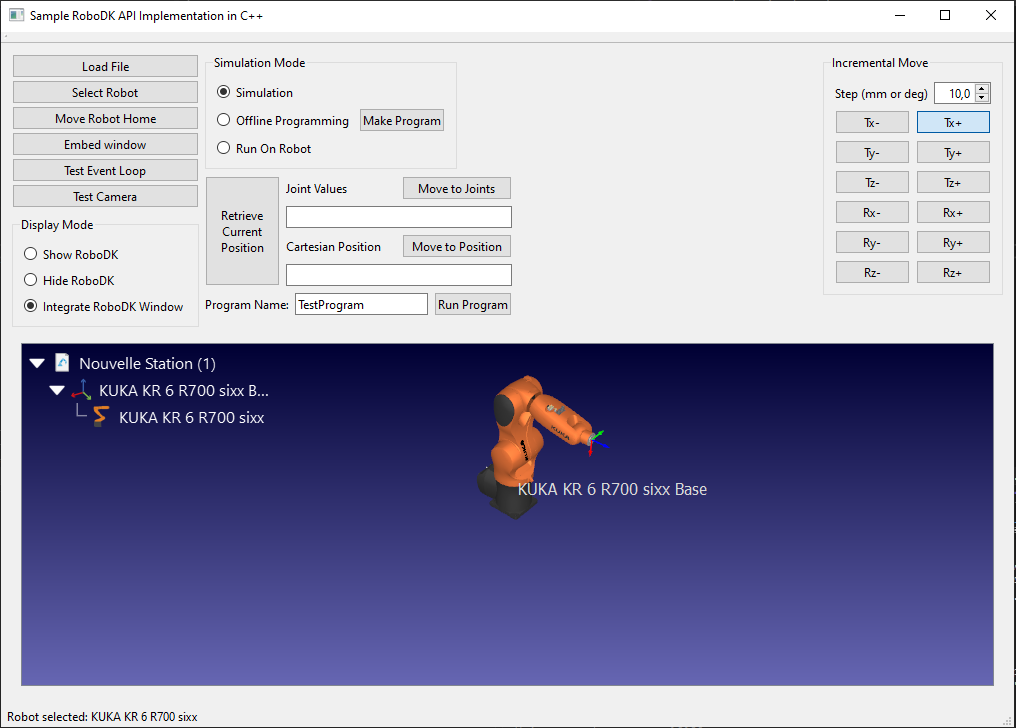Viewport: 1016px width, 728px height.
Task: Enable Run On Robot mode
Action: 224,149
